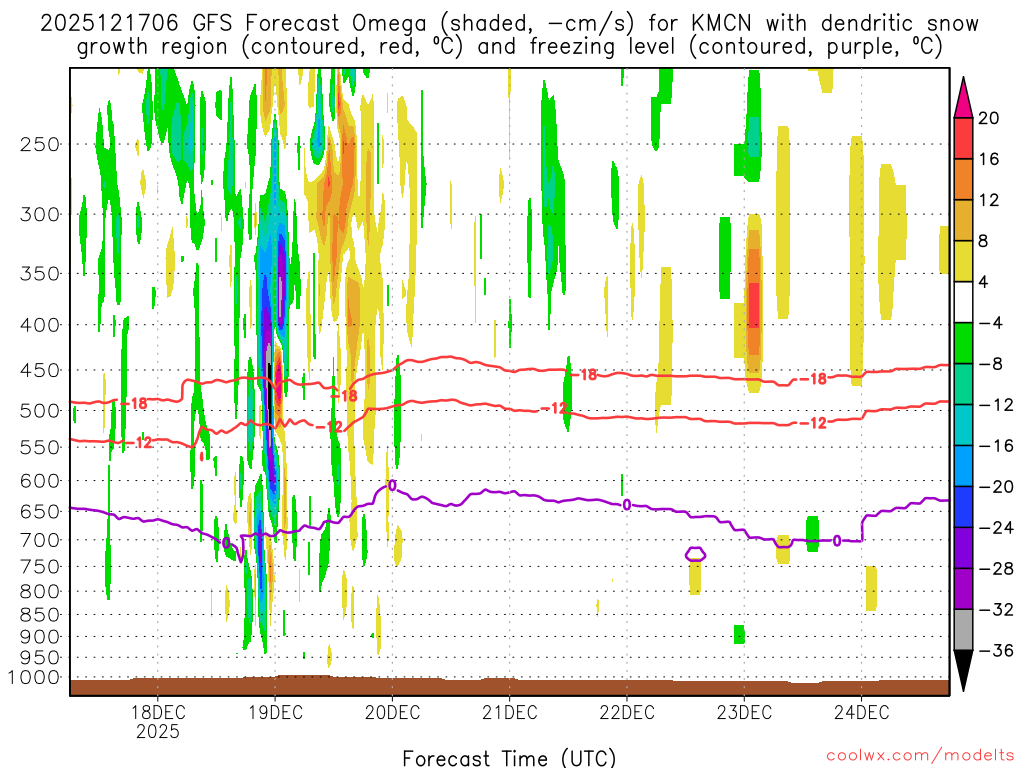
Task: Click the red-orange upward motion blob near 23DEC
Action: 754,305
